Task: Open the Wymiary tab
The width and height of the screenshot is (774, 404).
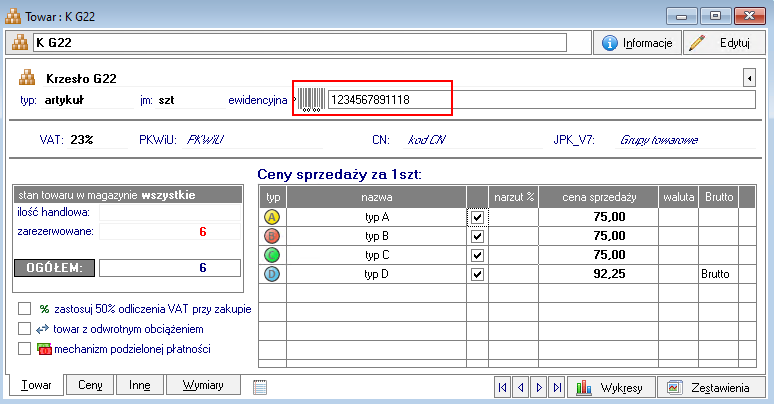Action: pyautogui.click(x=203, y=385)
